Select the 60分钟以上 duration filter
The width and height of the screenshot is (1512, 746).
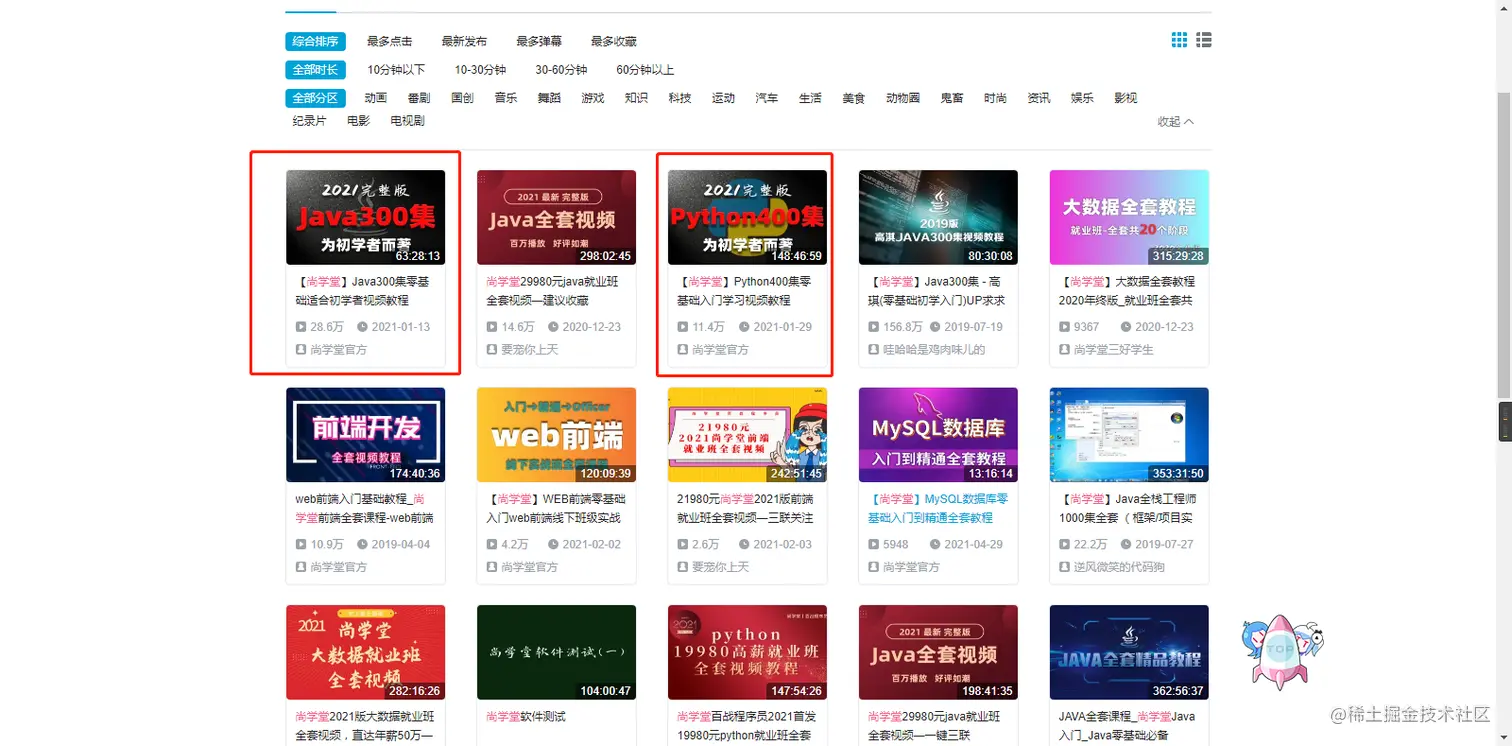coord(644,69)
